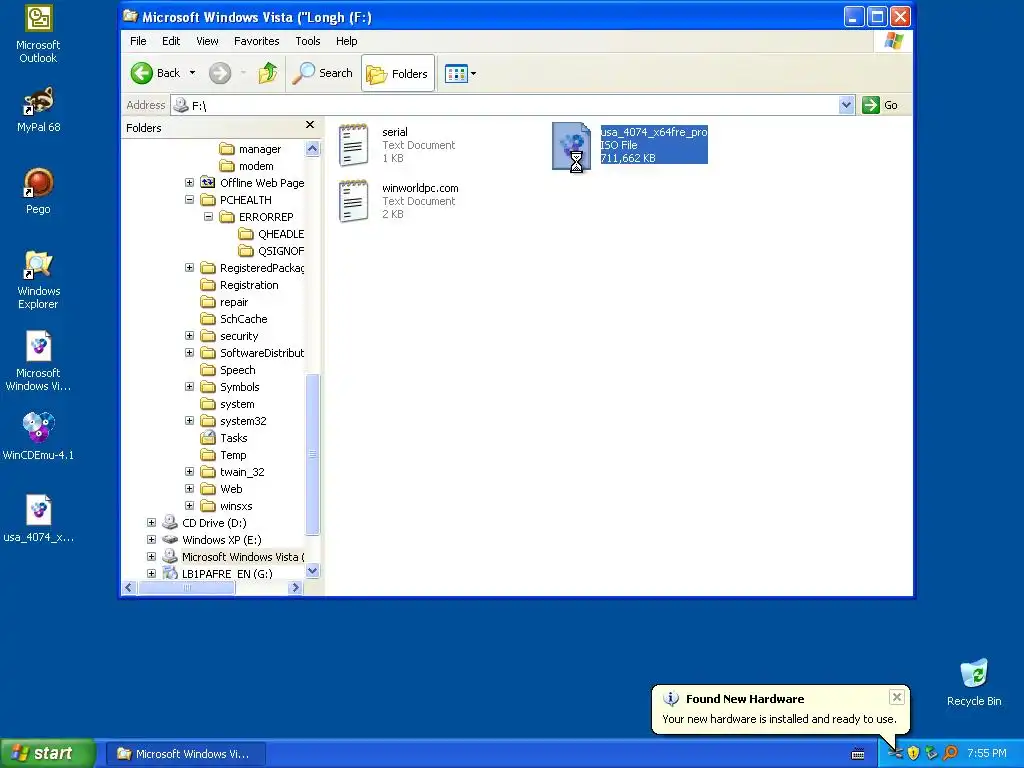Open the Tools menu
The height and width of the screenshot is (768, 1024).
click(x=308, y=41)
